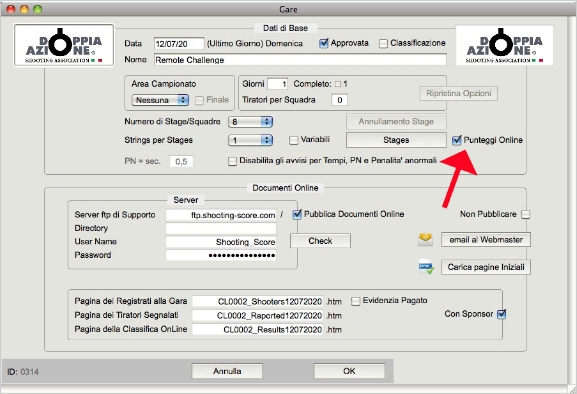This screenshot has width=577, height=394.
Task: Click the left Doppia Azione logo
Action: pos(64,45)
